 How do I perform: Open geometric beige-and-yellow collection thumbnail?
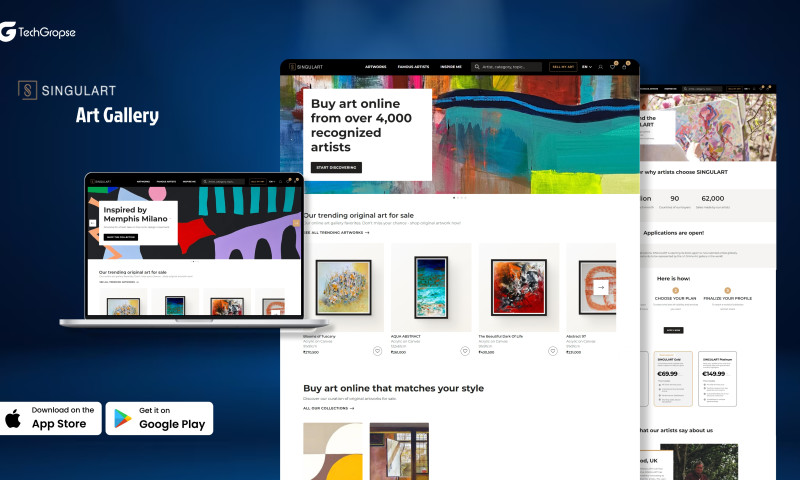click(x=333, y=451)
